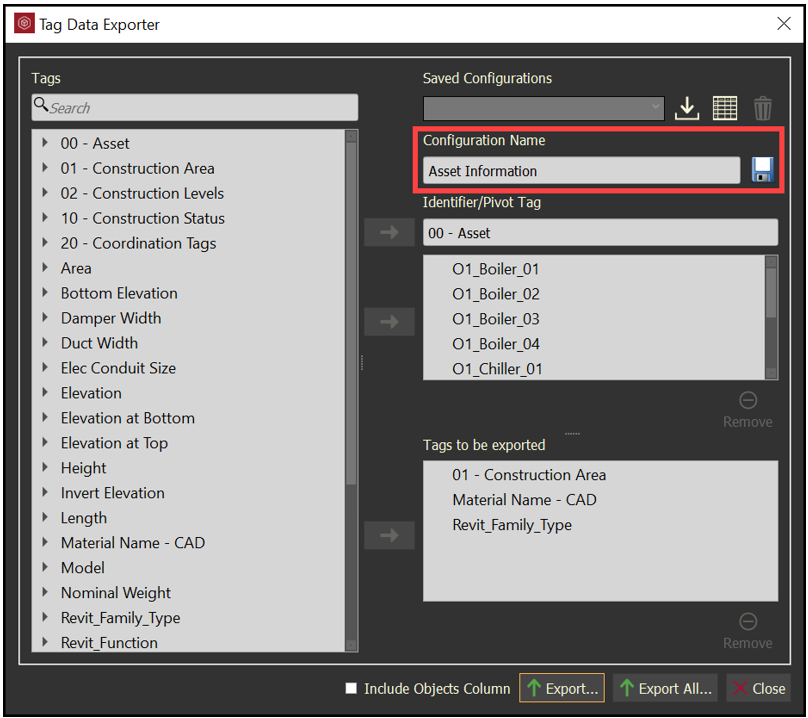Open the configuration table view icon
The height and width of the screenshot is (718, 808).
tap(725, 107)
